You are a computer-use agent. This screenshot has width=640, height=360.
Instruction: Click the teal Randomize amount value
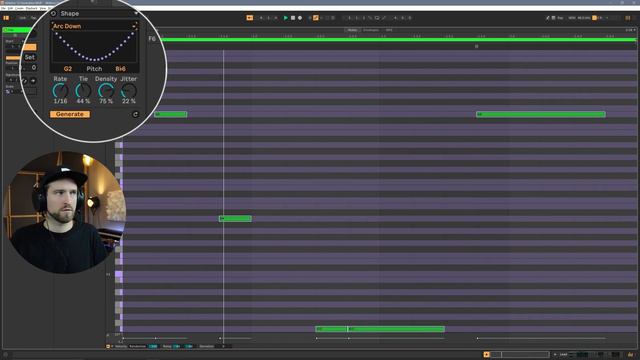pyautogui.click(x=153, y=347)
